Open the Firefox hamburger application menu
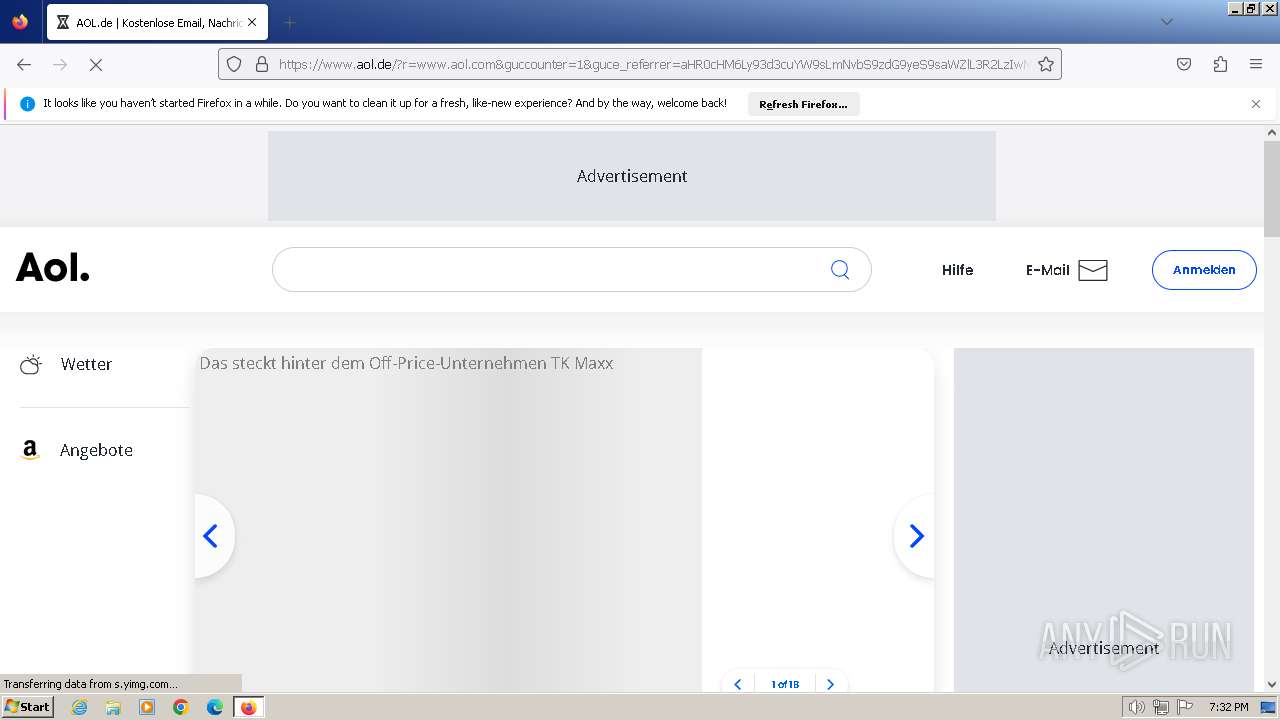 pyautogui.click(x=1256, y=64)
